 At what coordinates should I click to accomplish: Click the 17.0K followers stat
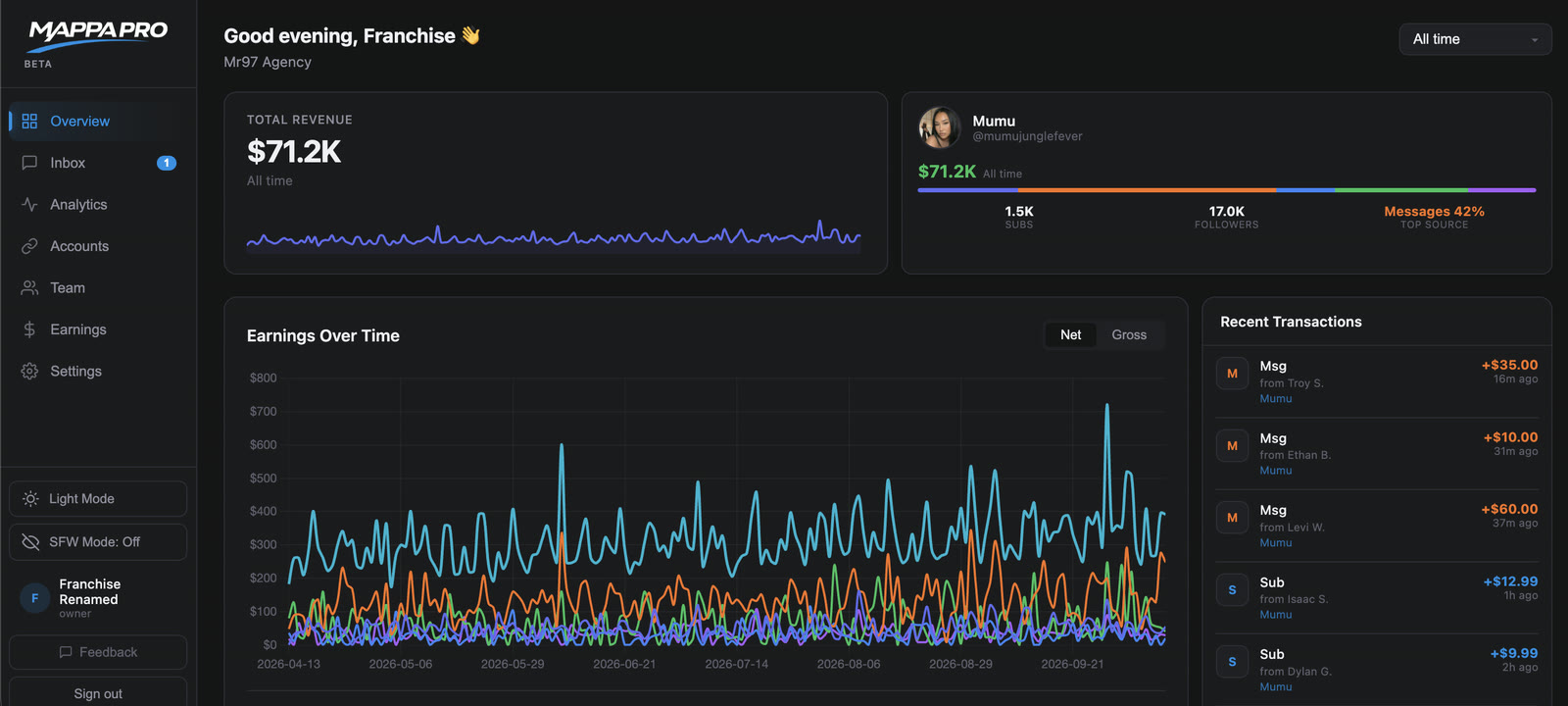tap(1226, 217)
